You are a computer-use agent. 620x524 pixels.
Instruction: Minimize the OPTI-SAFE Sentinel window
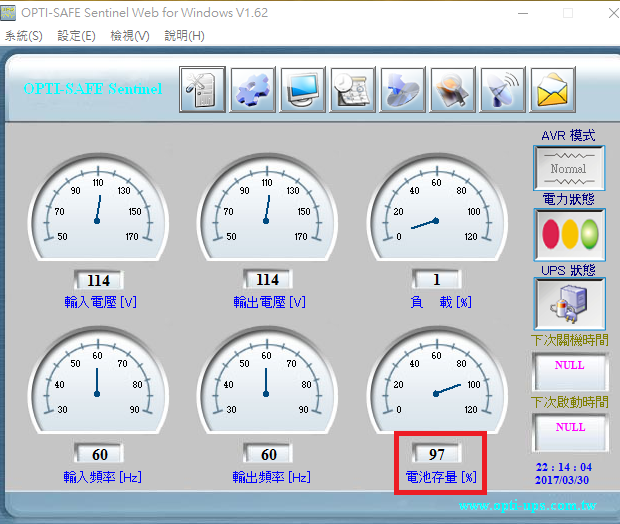pyautogui.click(x=523, y=13)
